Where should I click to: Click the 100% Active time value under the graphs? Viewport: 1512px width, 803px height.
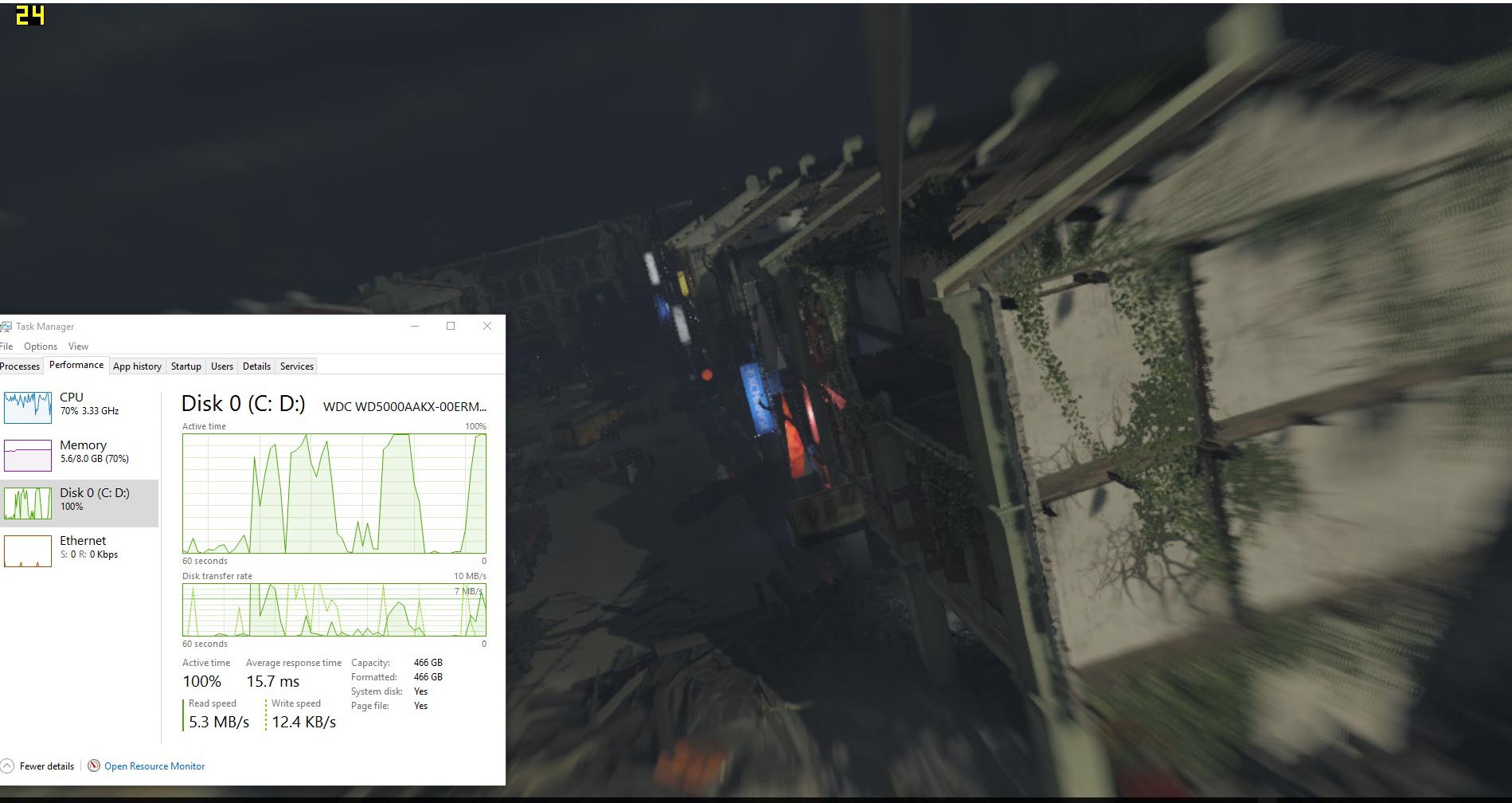[202, 682]
